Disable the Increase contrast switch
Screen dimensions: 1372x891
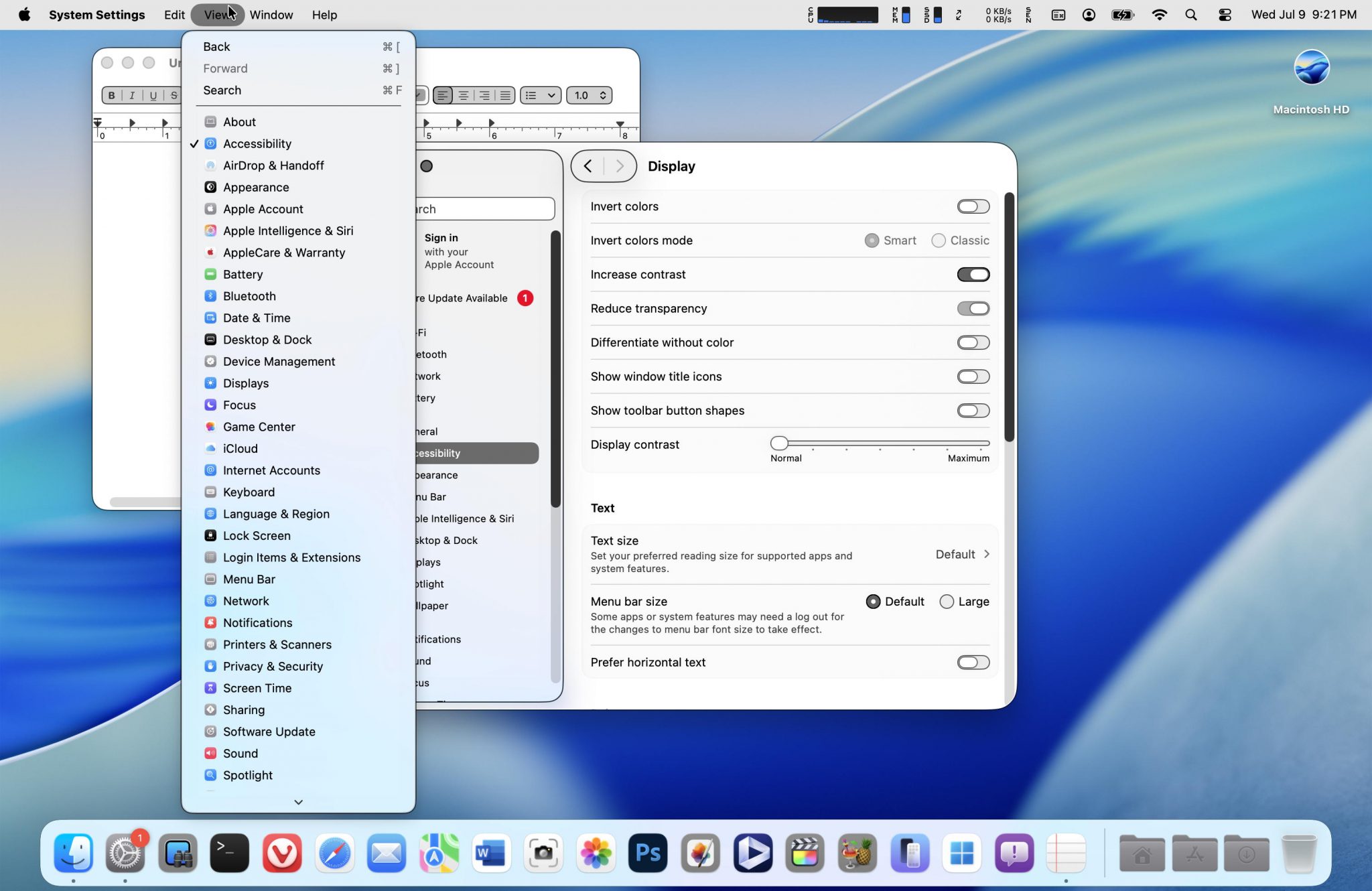(973, 275)
